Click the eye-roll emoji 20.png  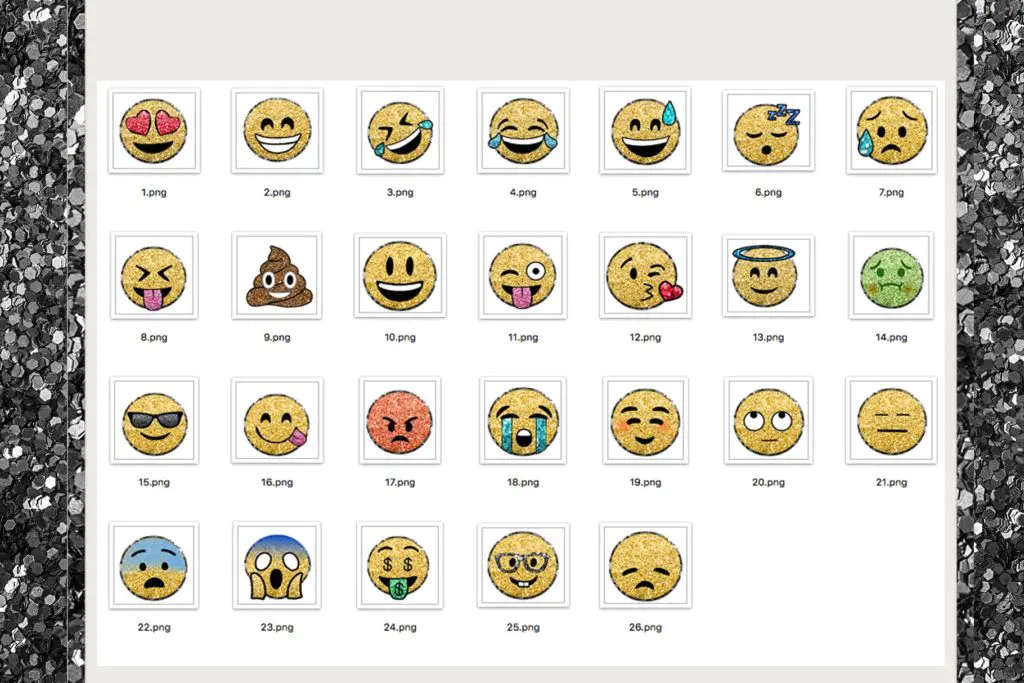768,421
